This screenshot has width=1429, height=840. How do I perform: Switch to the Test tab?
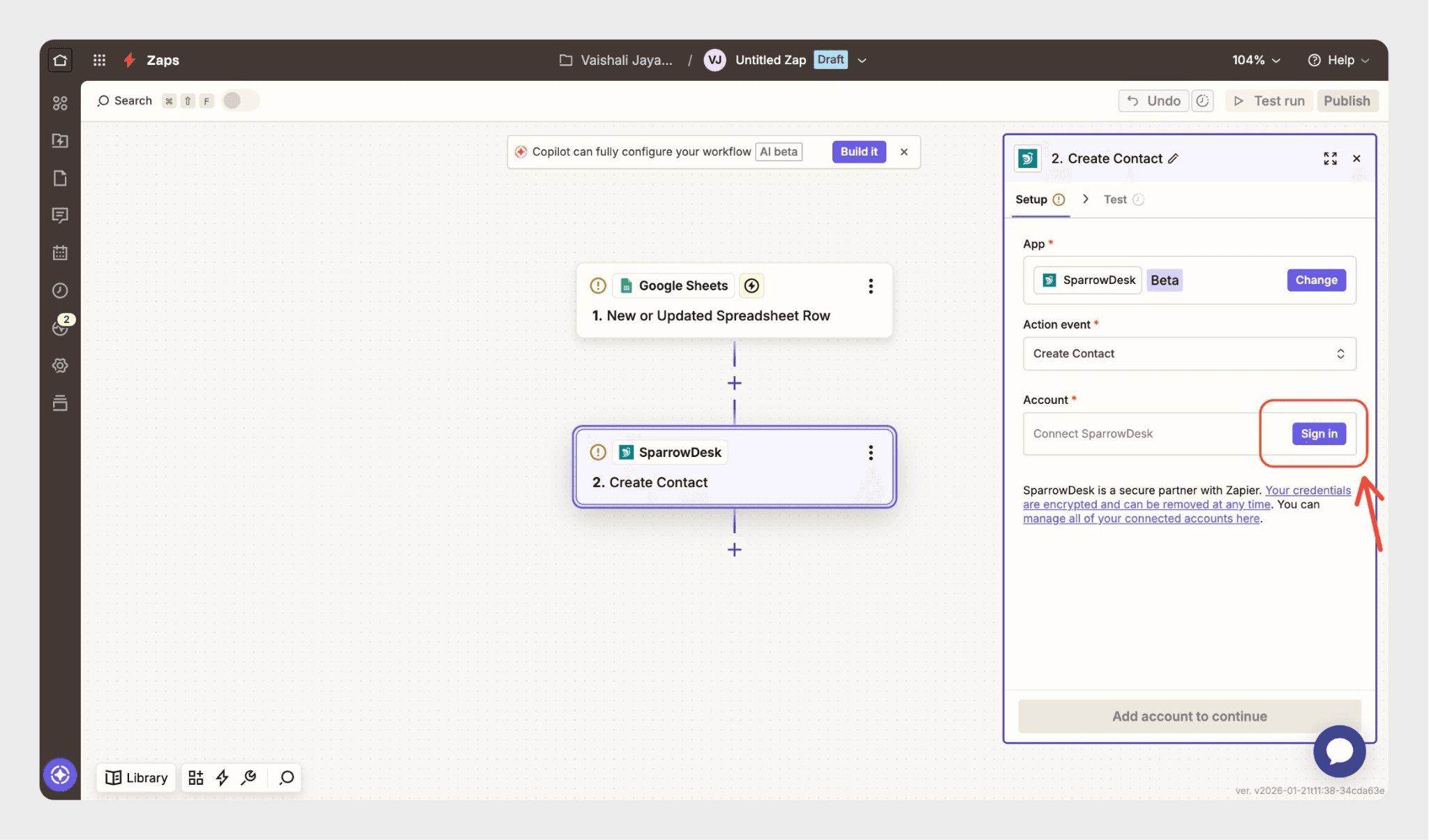(x=1115, y=200)
